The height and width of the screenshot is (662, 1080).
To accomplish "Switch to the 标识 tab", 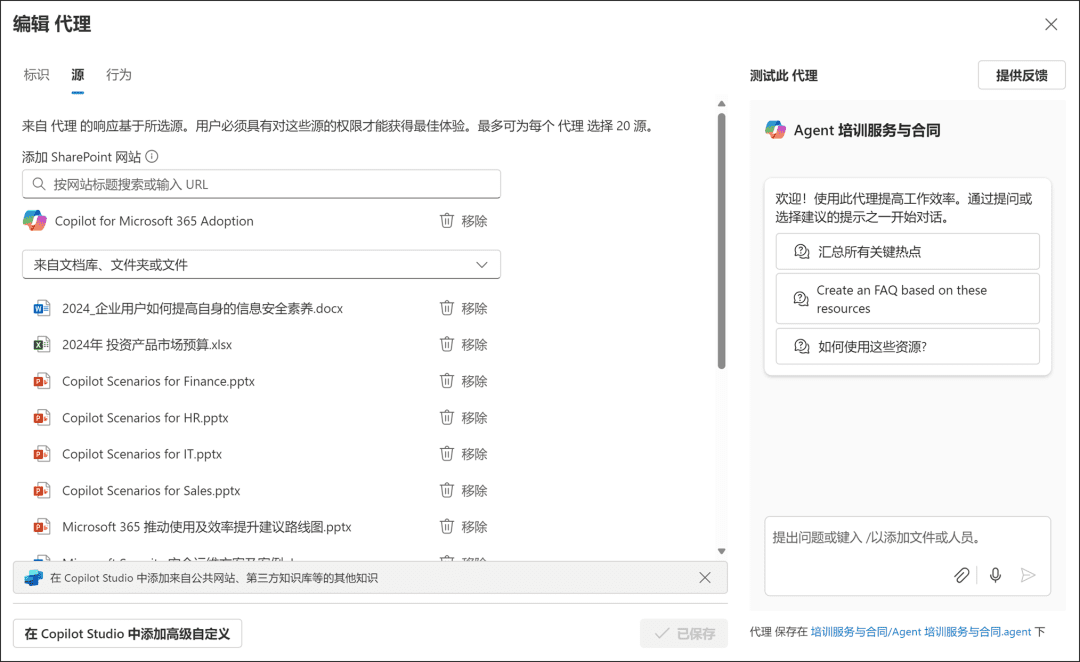I will click(x=37, y=74).
